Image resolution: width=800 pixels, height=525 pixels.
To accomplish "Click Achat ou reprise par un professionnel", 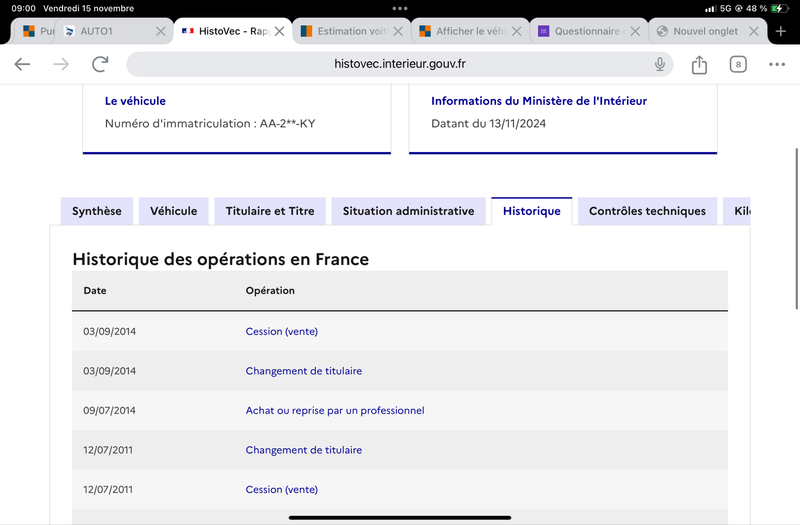I will (335, 411).
